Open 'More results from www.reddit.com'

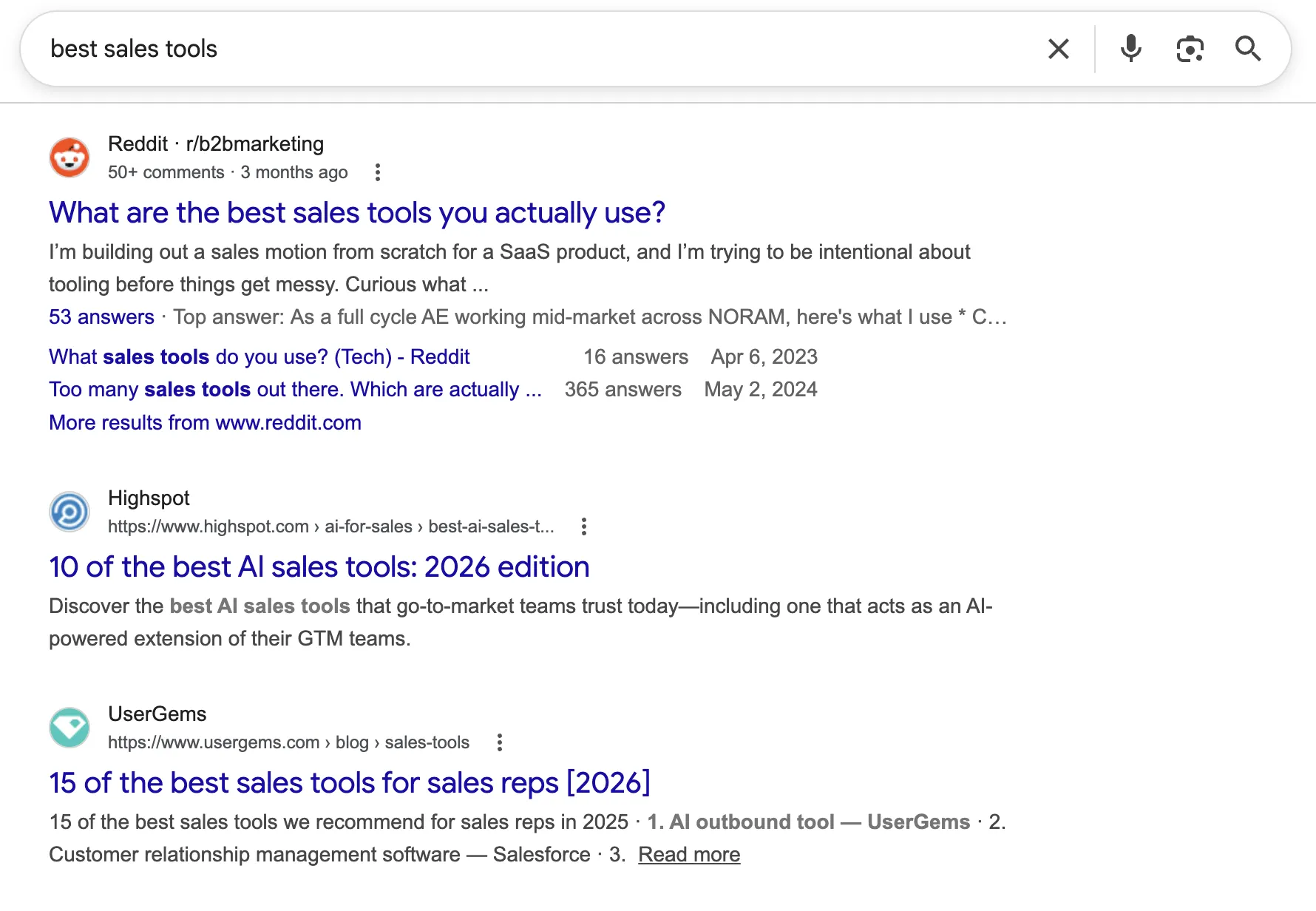click(x=206, y=423)
